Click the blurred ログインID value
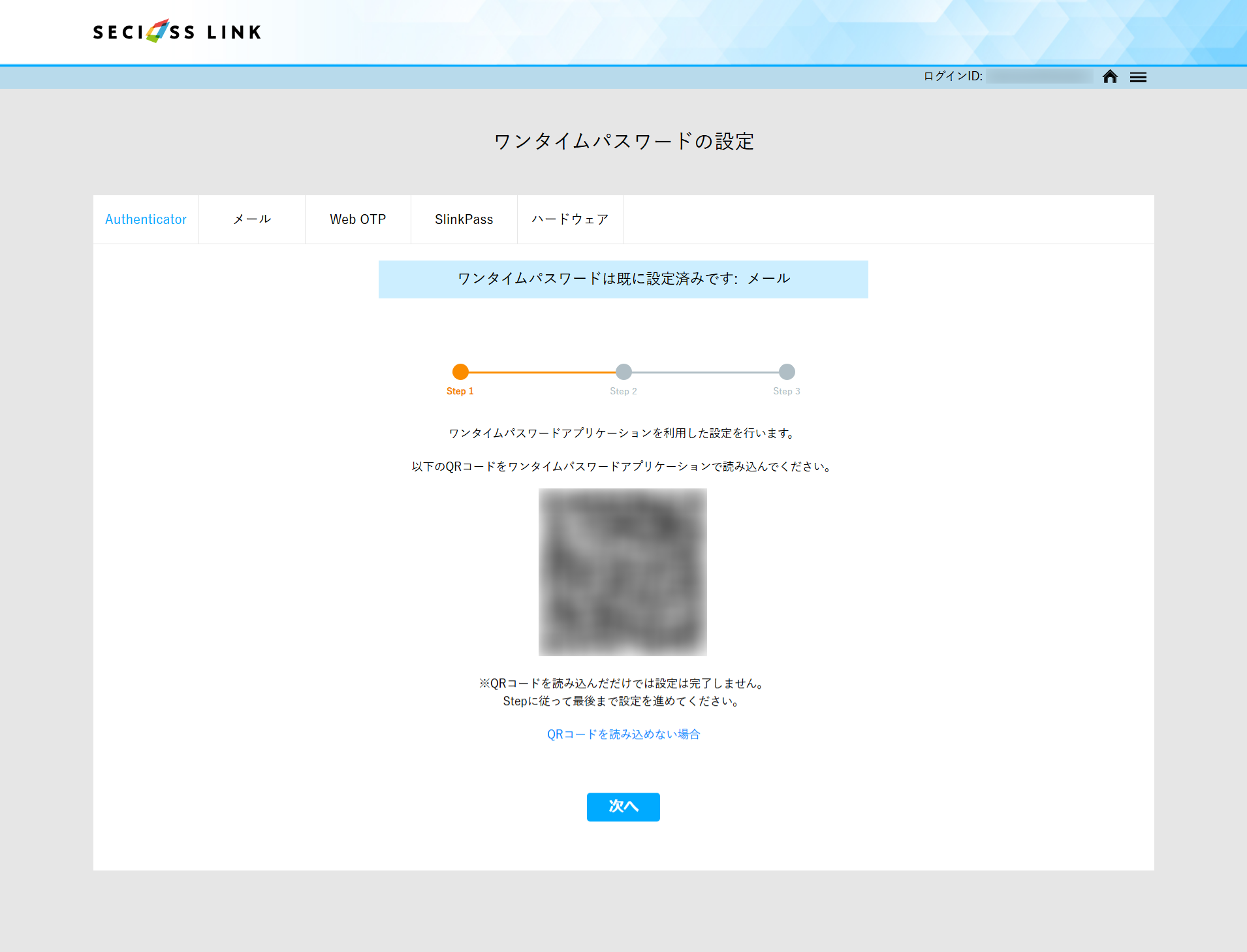 tap(1039, 76)
